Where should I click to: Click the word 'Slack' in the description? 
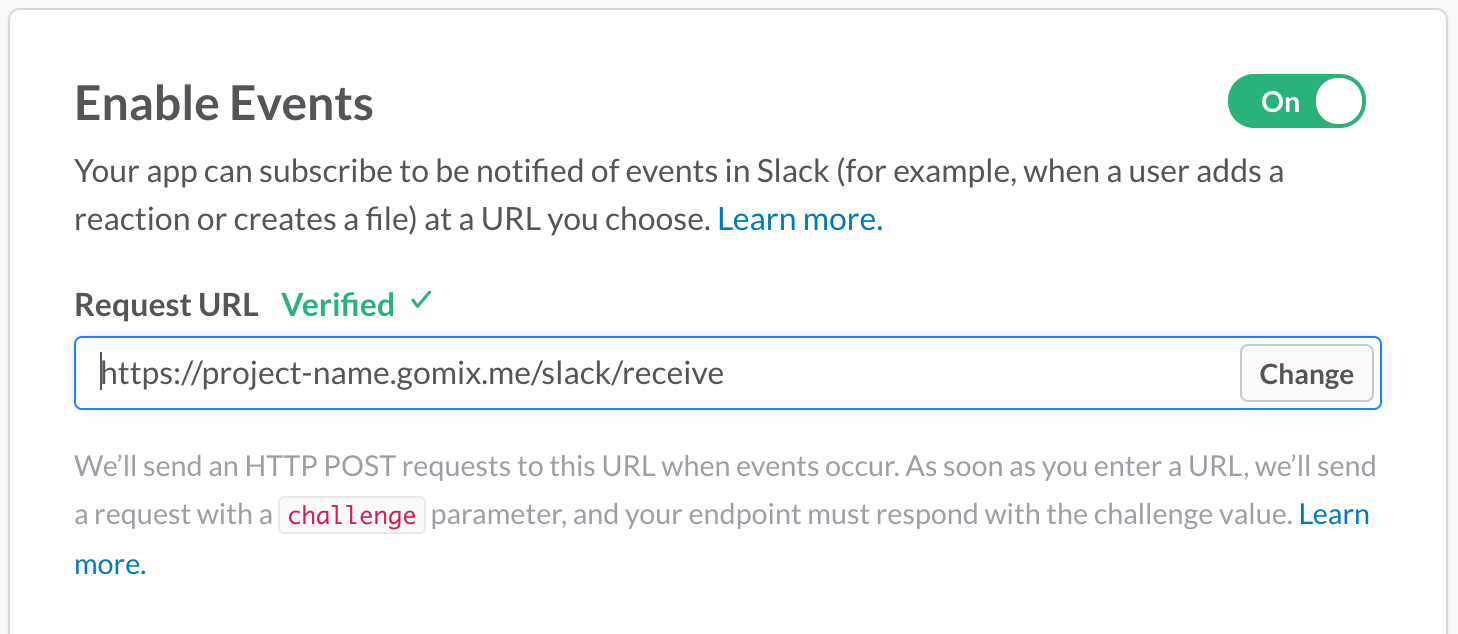click(x=793, y=172)
